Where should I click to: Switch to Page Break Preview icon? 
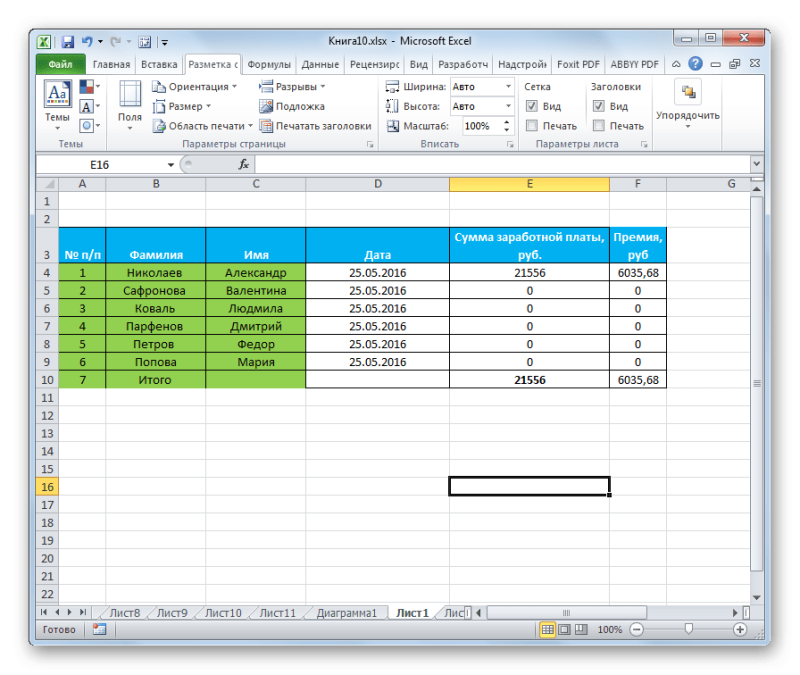[581, 630]
